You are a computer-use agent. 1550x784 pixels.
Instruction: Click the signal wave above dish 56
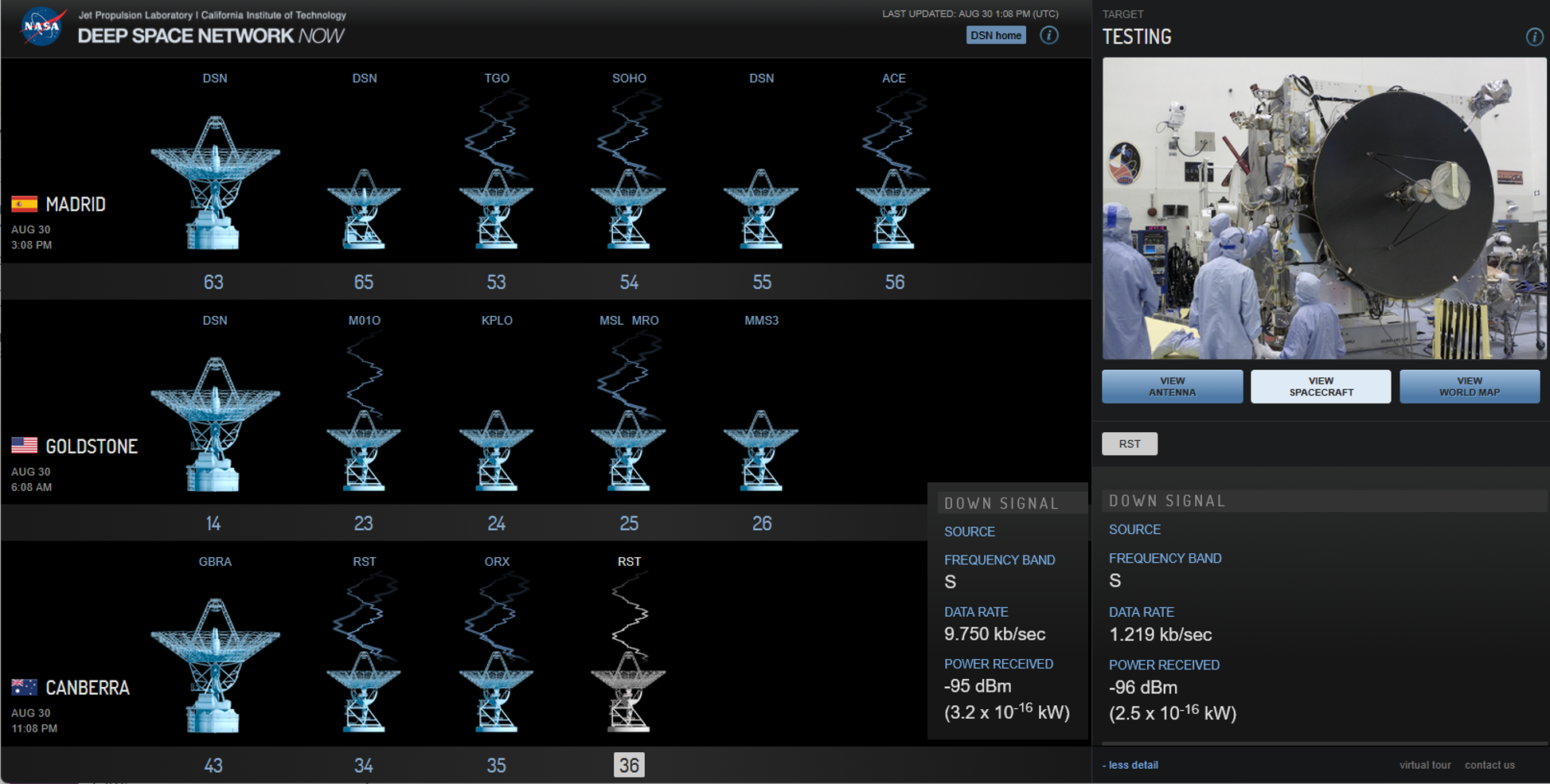coord(894,132)
